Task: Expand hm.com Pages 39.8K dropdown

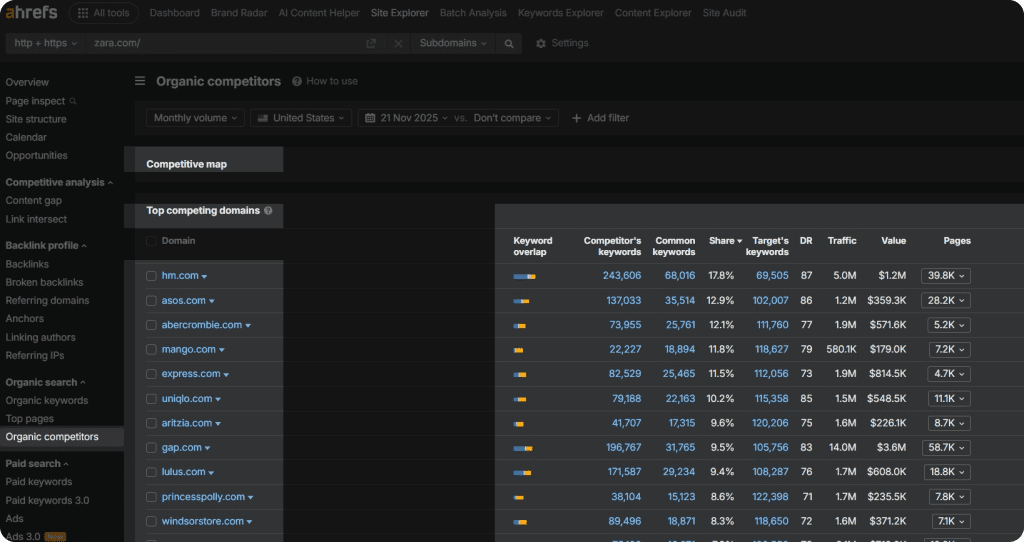Action: pyautogui.click(x=946, y=276)
